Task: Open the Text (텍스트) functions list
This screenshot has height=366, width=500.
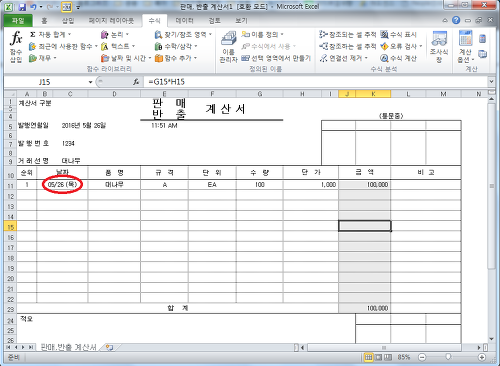Action: 118,46
